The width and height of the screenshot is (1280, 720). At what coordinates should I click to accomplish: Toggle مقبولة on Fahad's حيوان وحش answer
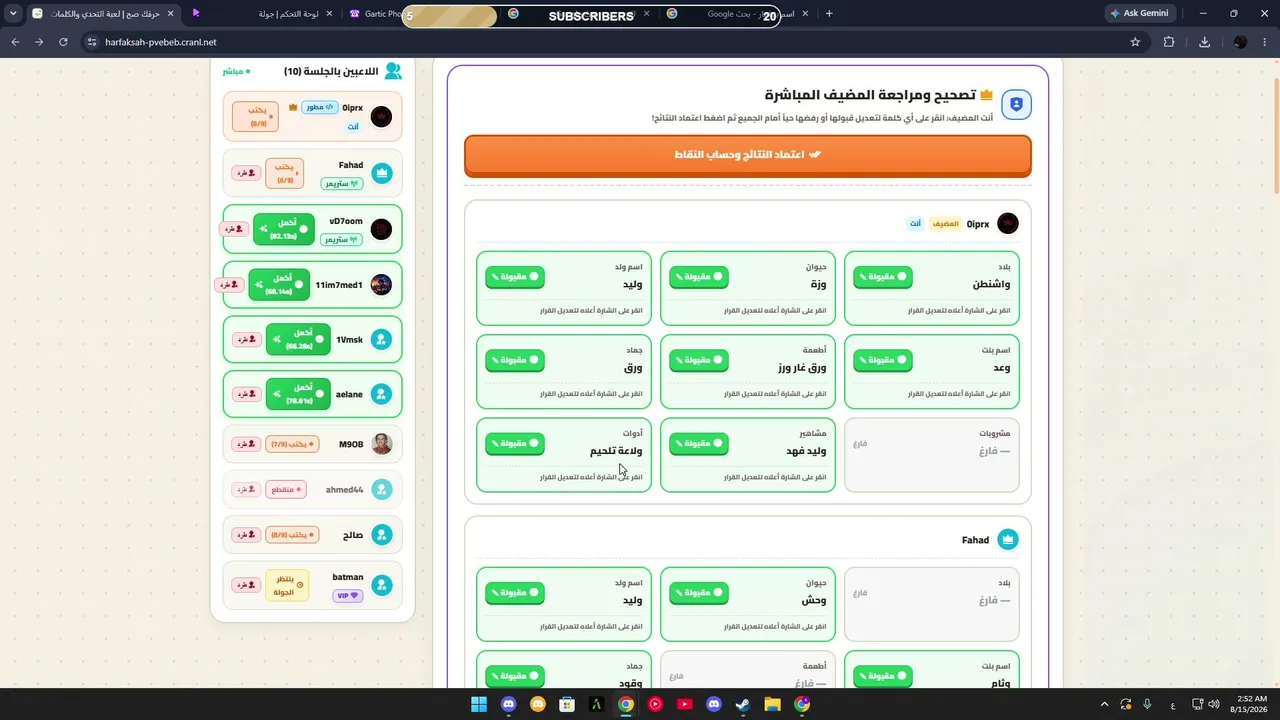[699, 593]
